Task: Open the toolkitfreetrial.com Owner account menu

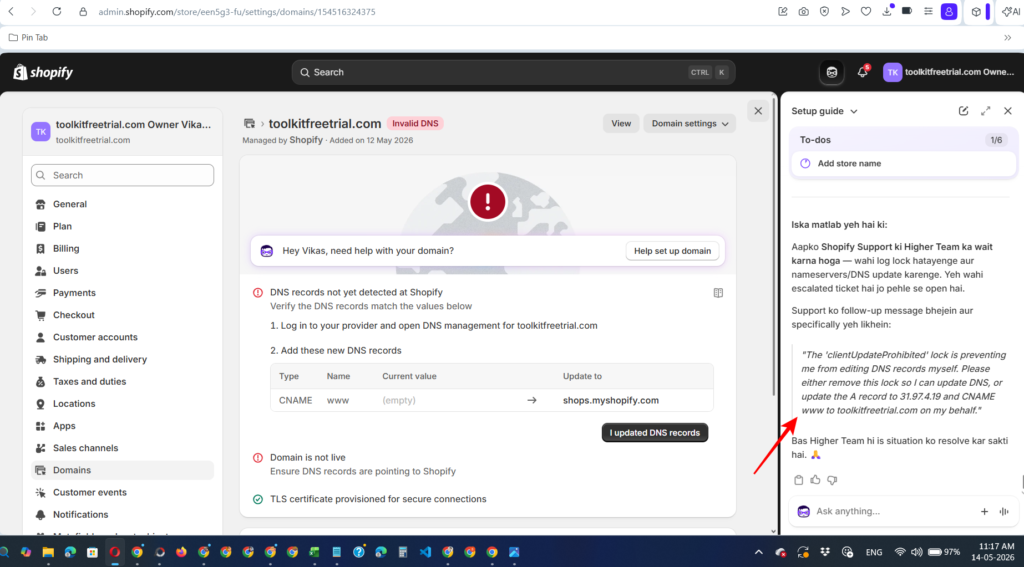Action: pos(949,73)
